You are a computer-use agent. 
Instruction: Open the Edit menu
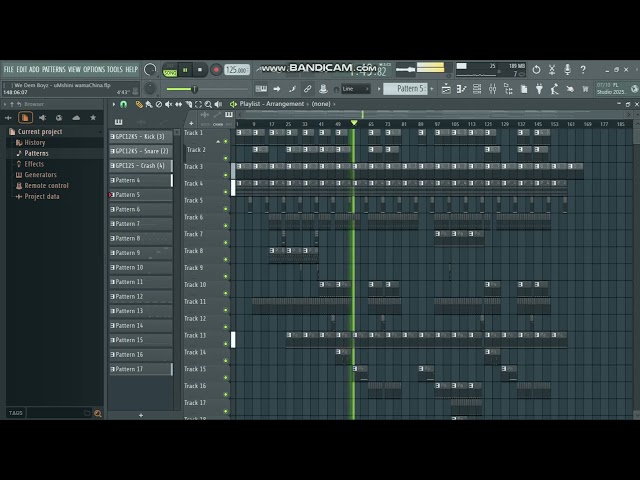[x=21, y=69]
